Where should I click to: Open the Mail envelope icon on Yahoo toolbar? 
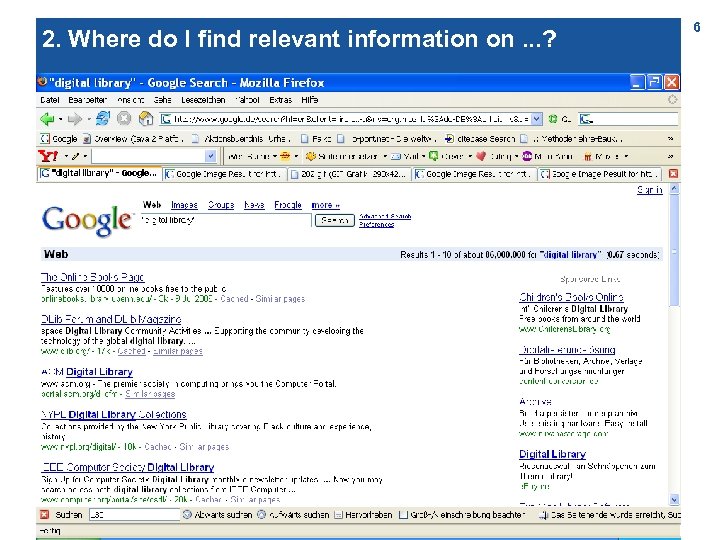[396, 157]
